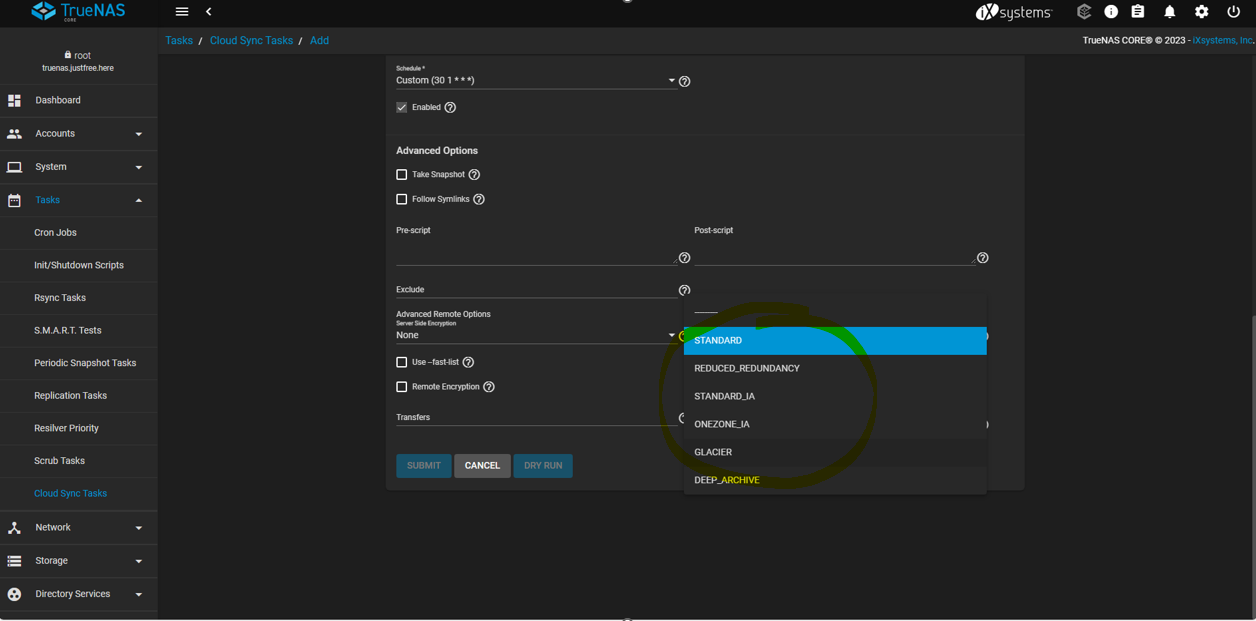Open Cron Jobs in sidebar
This screenshot has height=621, width=1256.
coord(78,233)
